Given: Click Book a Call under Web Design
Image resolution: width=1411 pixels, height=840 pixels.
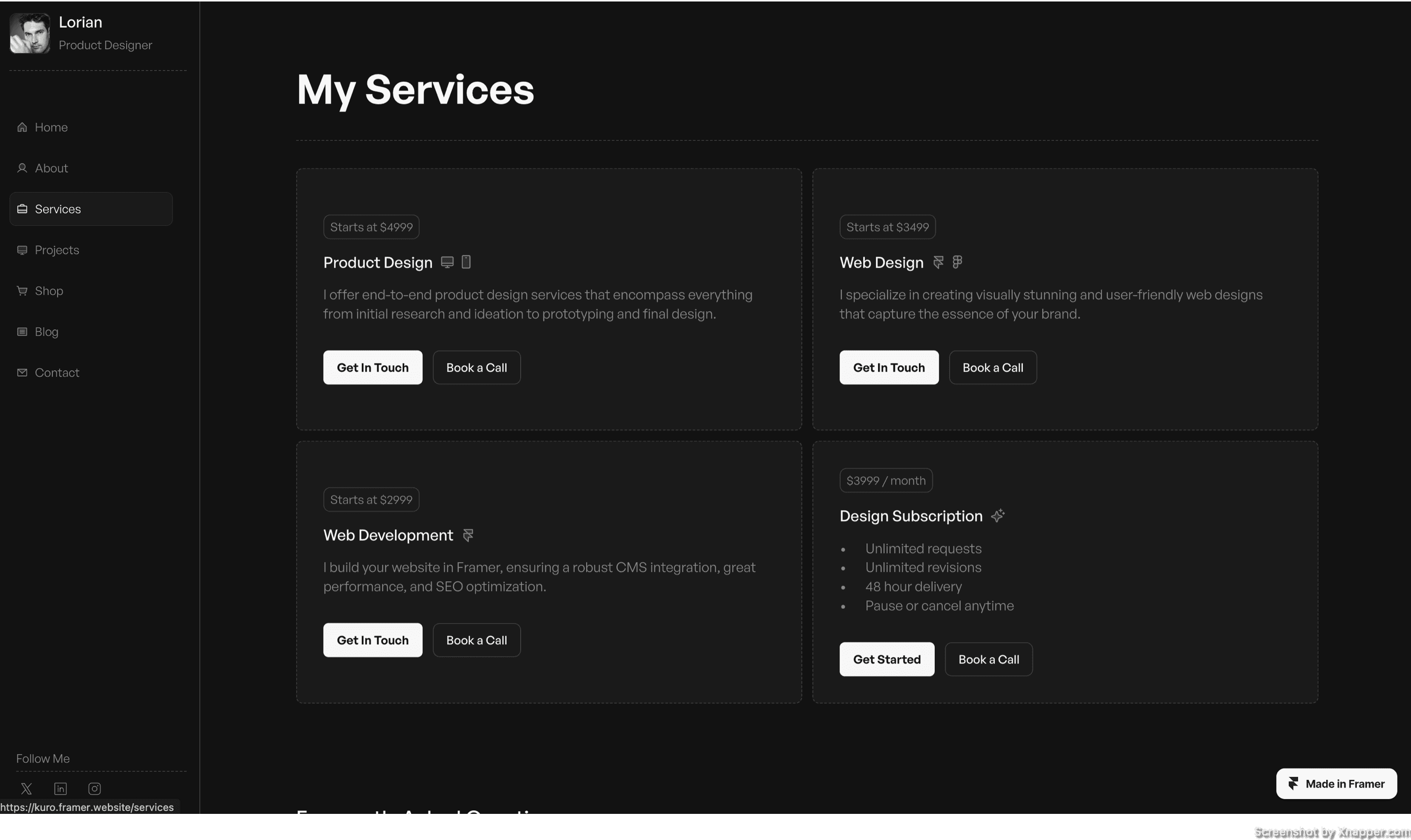Looking at the screenshot, I should (x=993, y=367).
